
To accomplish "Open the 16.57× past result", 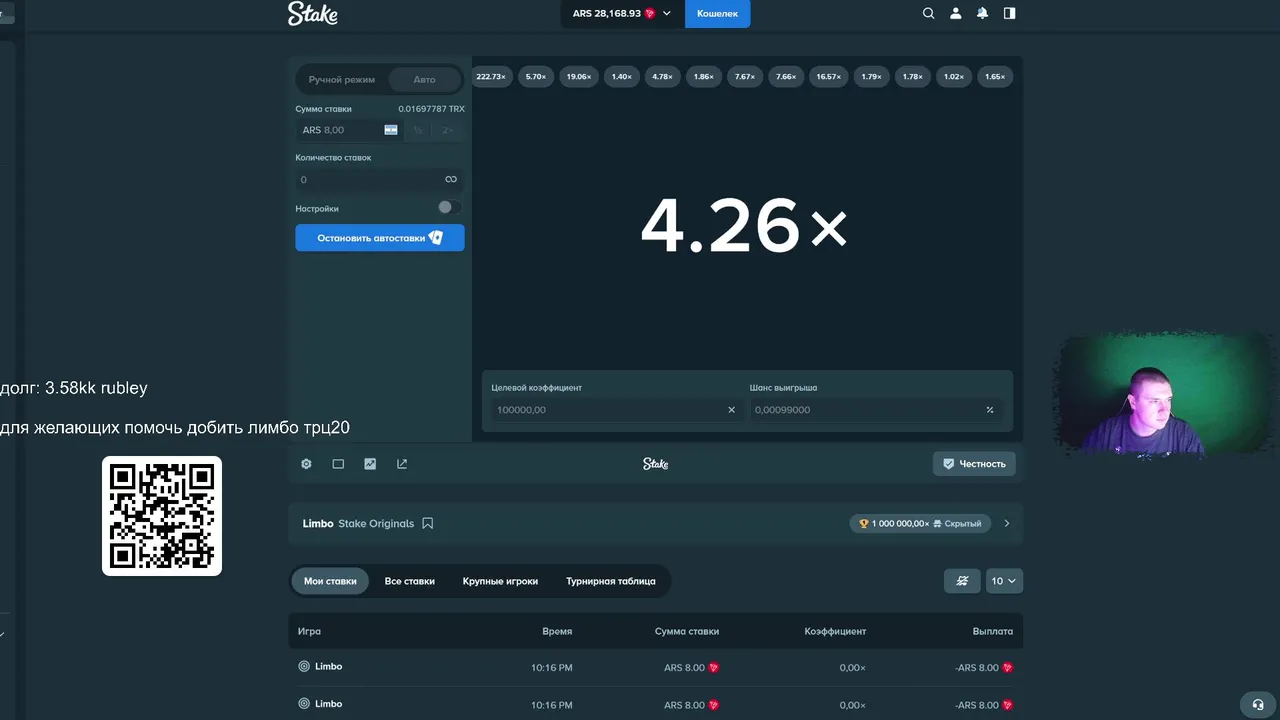I will tap(828, 77).
